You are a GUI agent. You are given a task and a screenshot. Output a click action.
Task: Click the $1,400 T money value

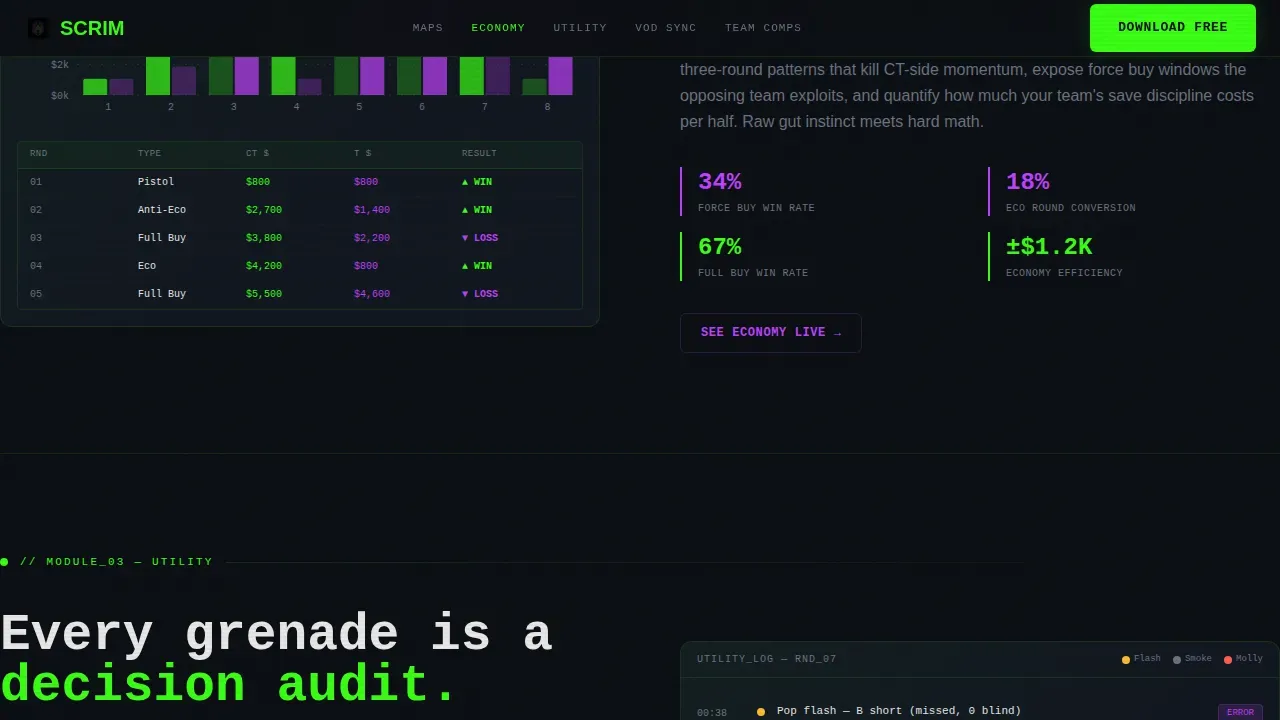tap(372, 210)
